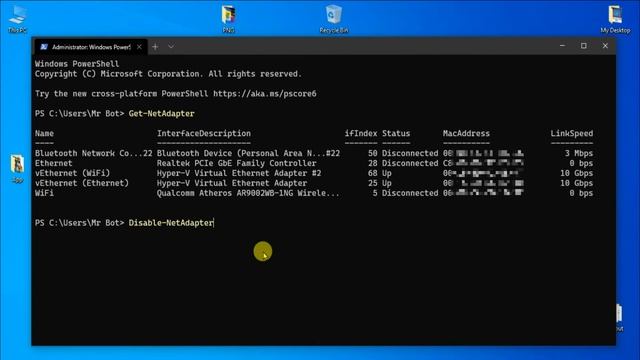The height and width of the screenshot is (360, 640).
Task: Switch to the Administrator: Windows PowerShell tab
Action: 91,47
